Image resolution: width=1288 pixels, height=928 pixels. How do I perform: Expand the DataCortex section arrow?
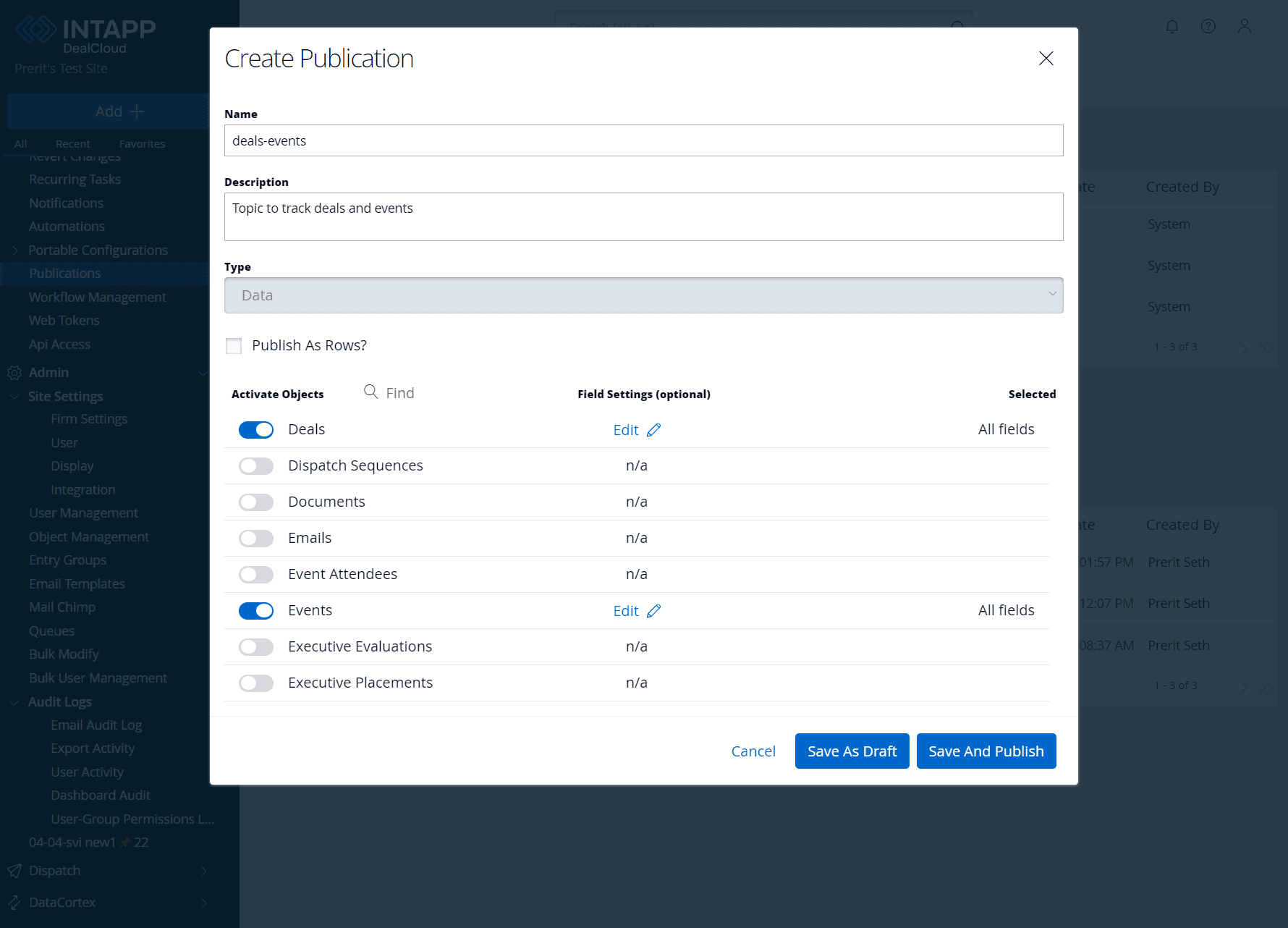[204, 903]
